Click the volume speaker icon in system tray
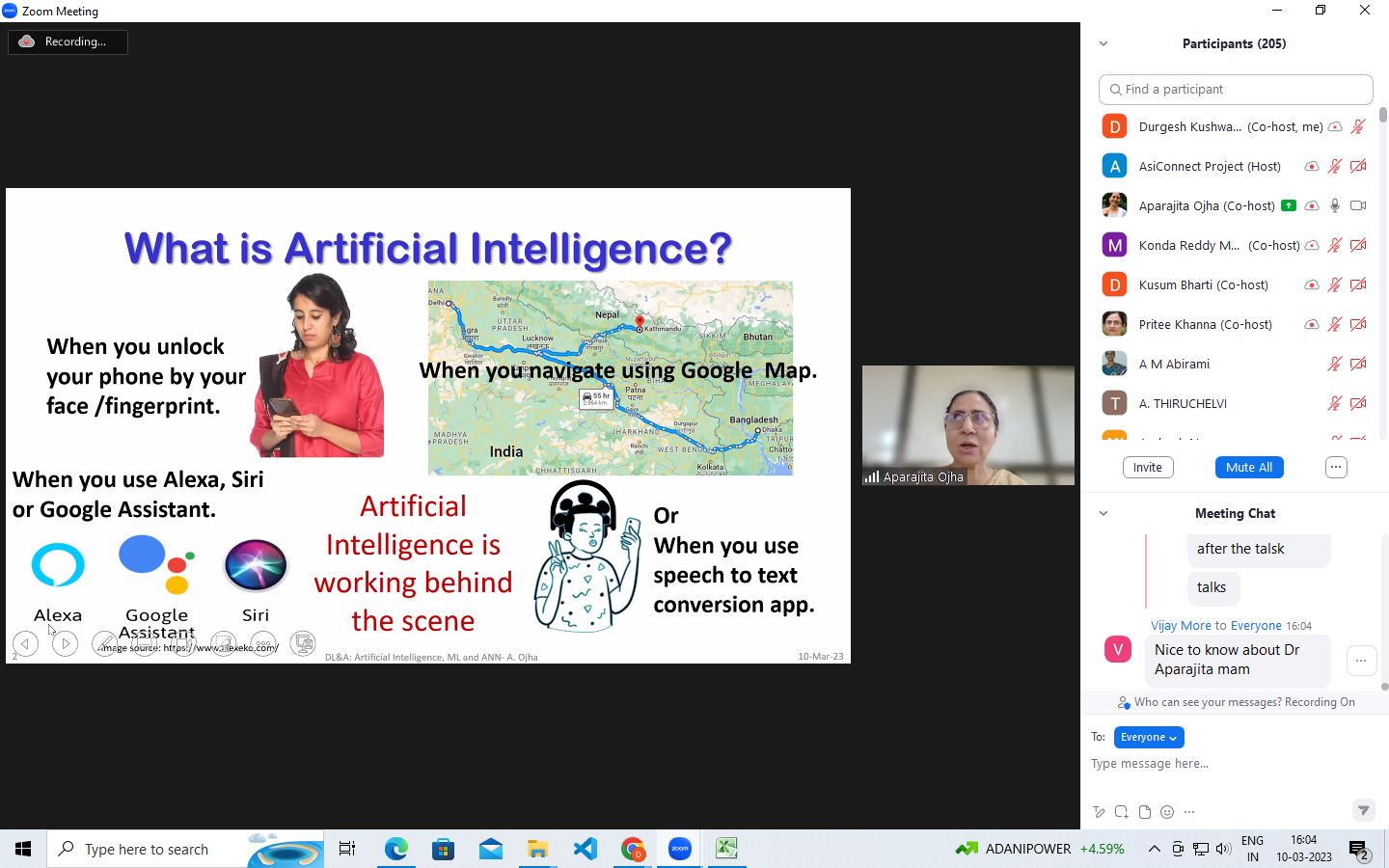The image size is (1389, 868). (x=1223, y=849)
